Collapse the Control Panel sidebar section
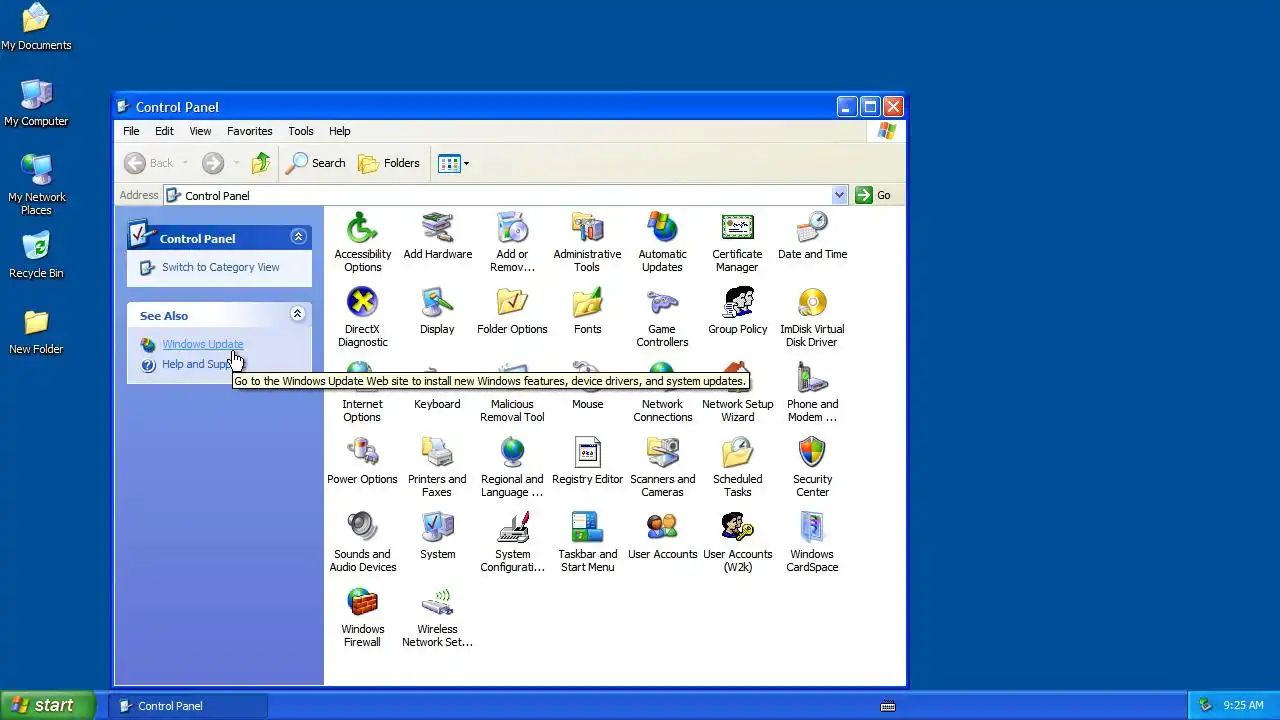Screen dimensions: 1280x720 298,237
